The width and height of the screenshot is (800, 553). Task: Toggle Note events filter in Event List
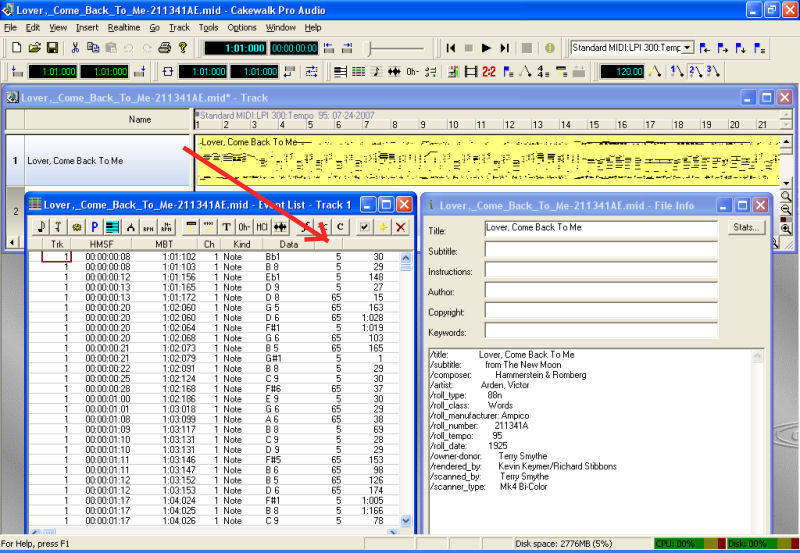[41, 227]
